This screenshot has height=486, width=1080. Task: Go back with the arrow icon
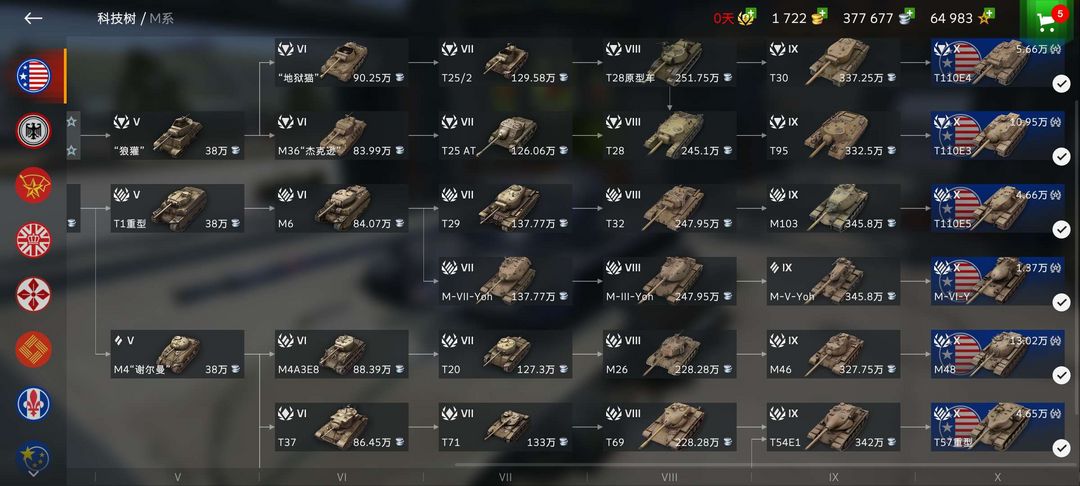[x=33, y=19]
